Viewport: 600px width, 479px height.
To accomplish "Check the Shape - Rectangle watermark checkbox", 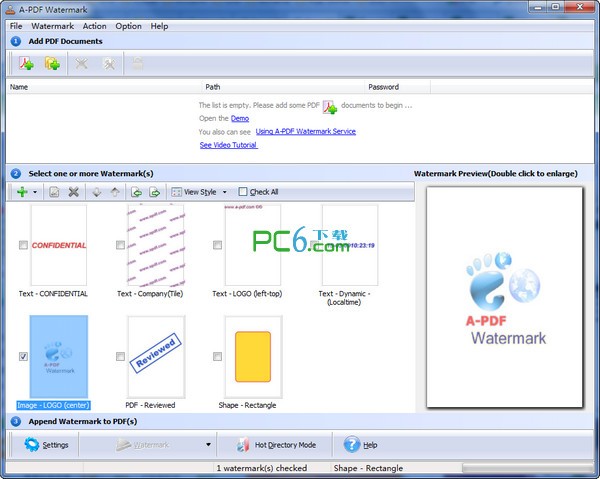I will click(x=217, y=357).
